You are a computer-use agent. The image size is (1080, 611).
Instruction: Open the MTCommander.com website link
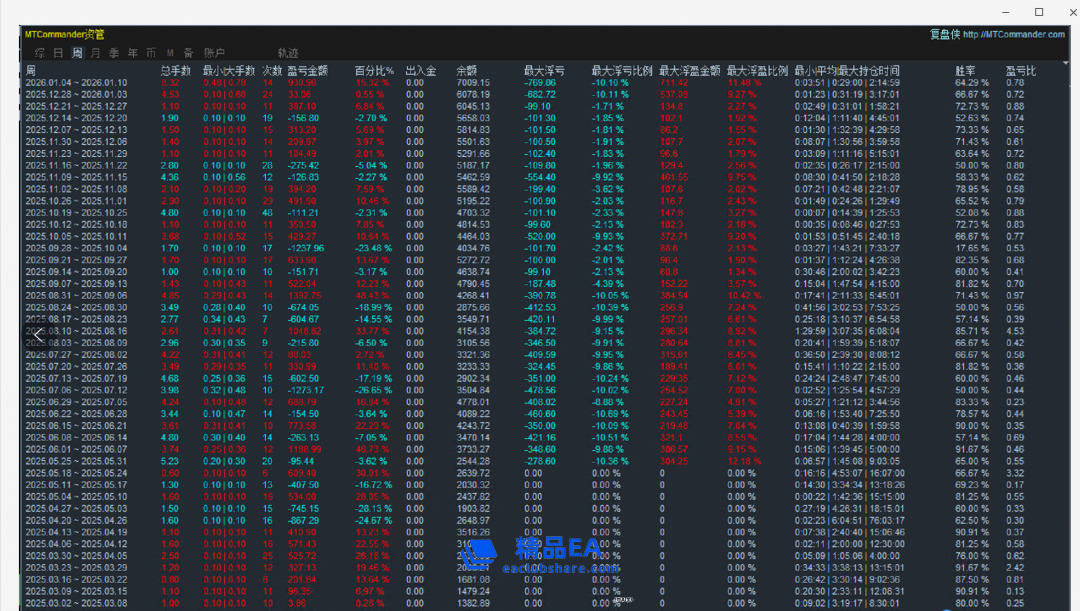point(1015,35)
